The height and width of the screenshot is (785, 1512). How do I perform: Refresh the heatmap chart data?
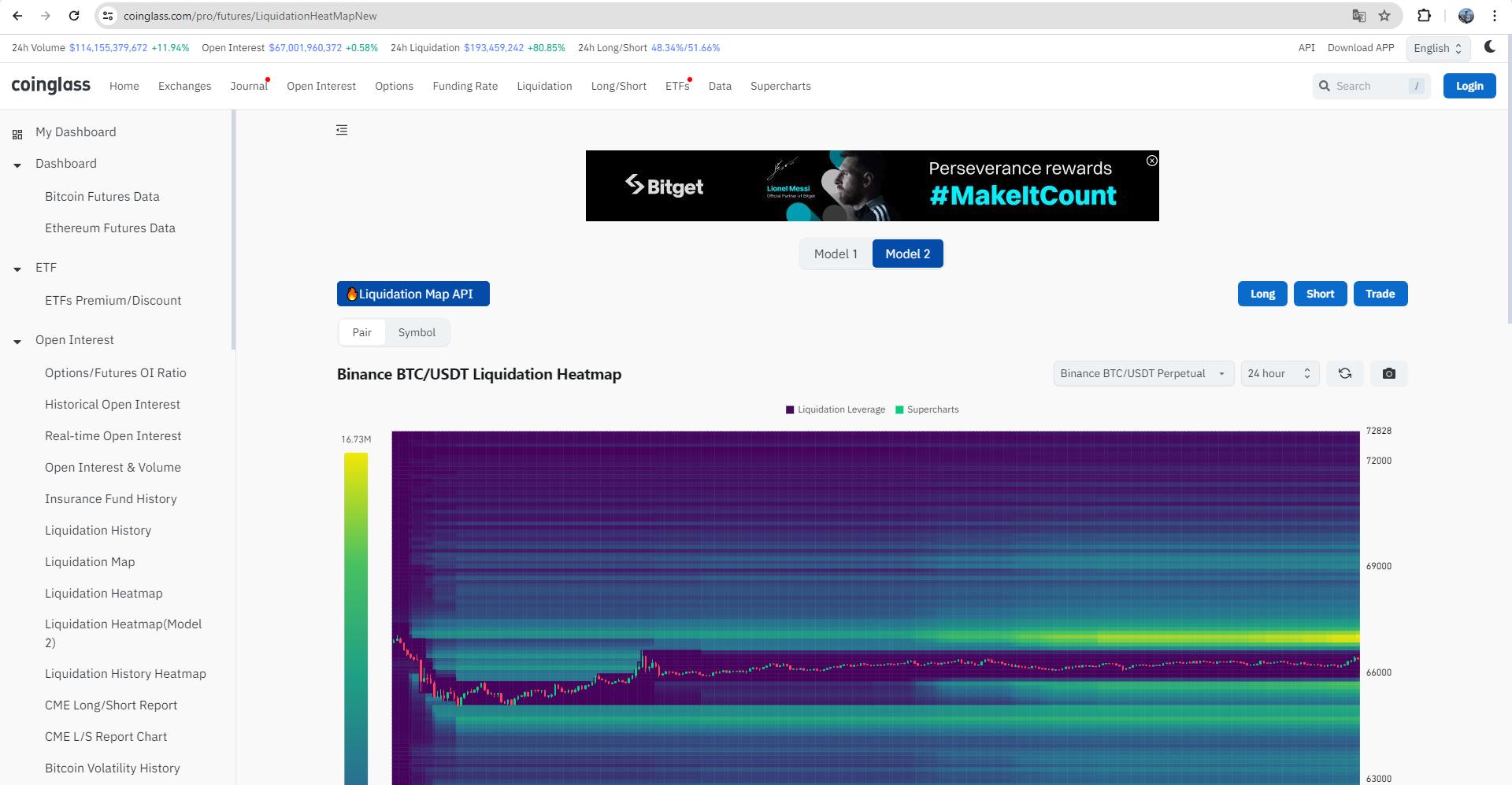(1345, 373)
